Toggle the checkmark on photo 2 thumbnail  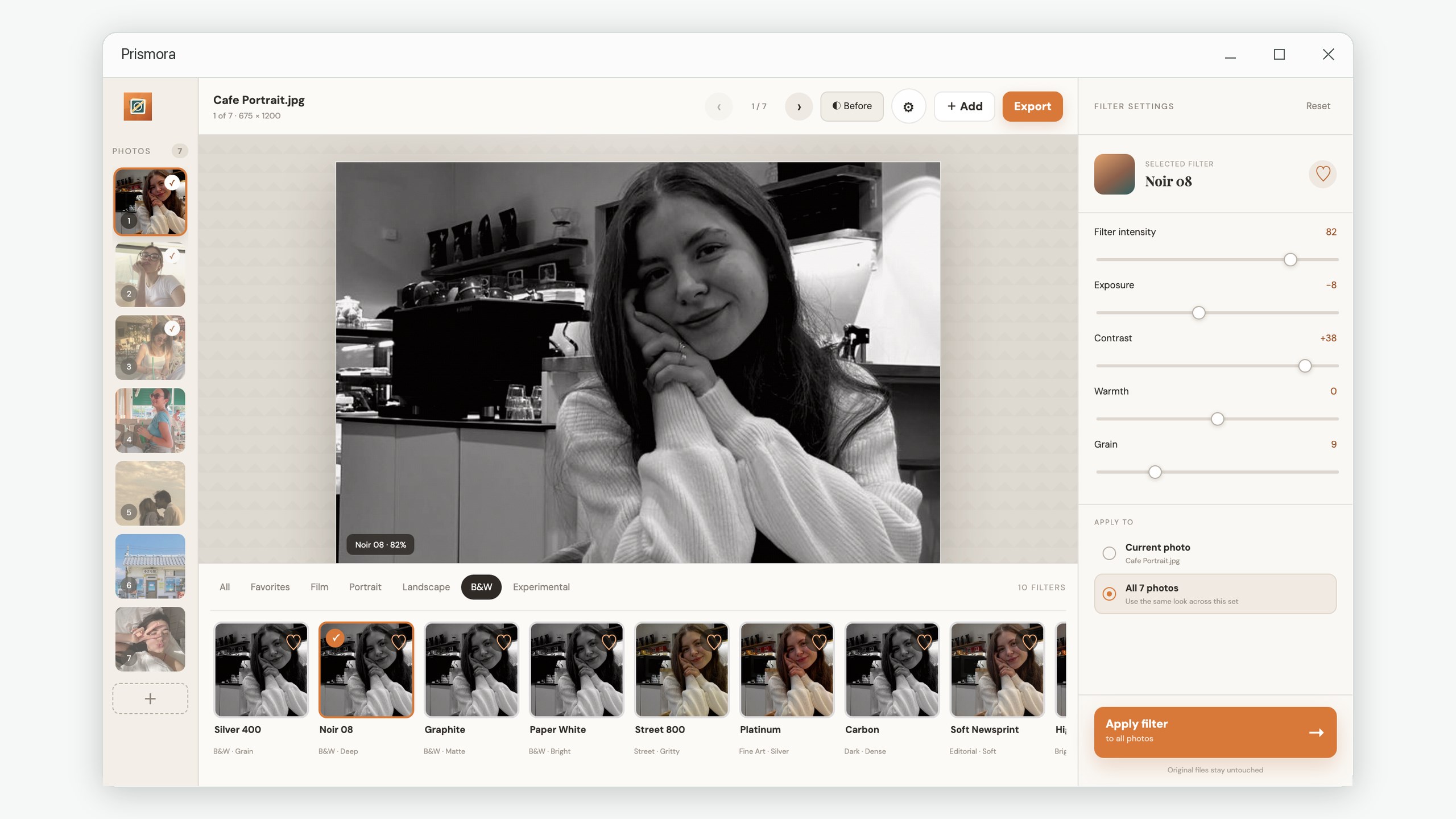pyautogui.click(x=172, y=255)
